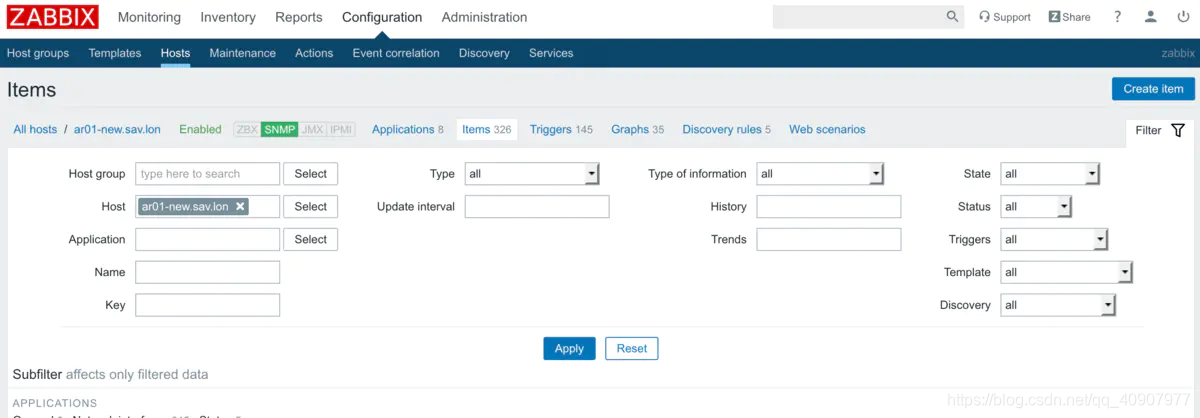Click the logout power icon
The image size is (1200, 418).
click(1183, 17)
